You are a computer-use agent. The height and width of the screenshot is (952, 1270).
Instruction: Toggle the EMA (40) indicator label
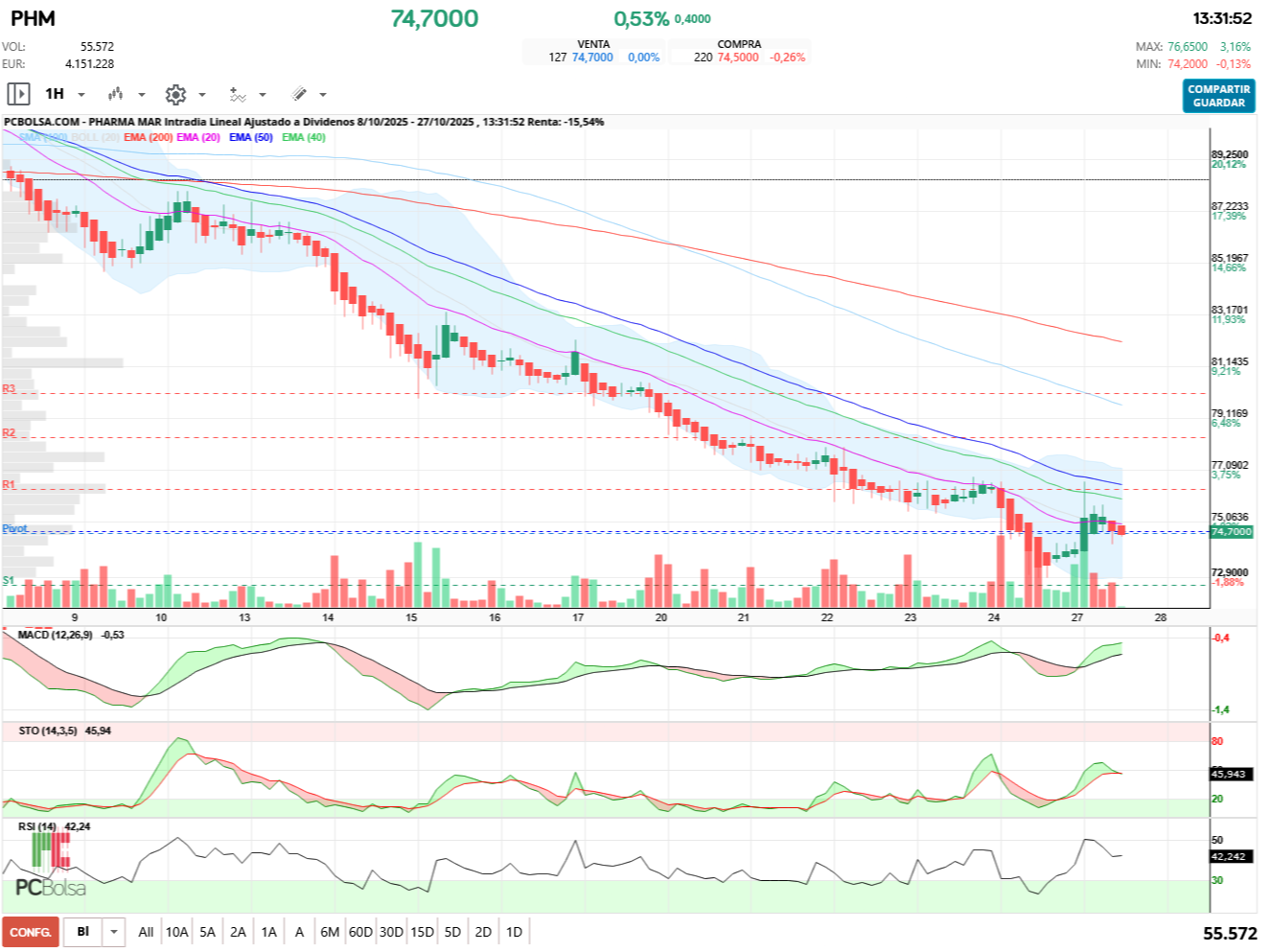[x=303, y=137]
